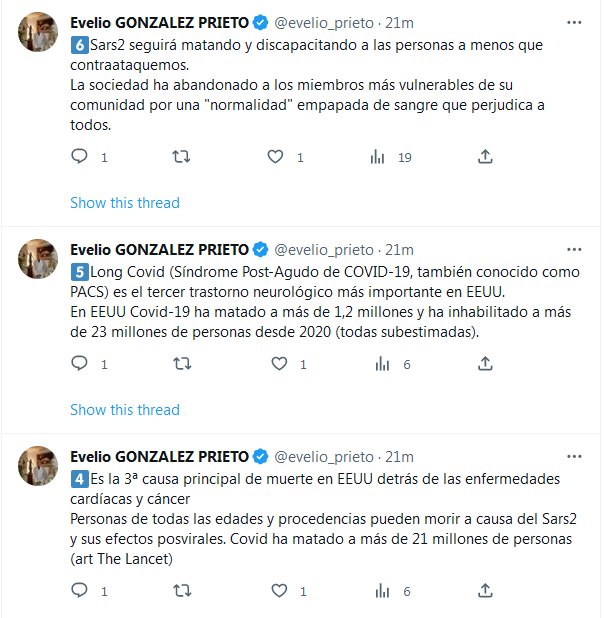Click author name on The Lancet tweet
The image size is (604, 618).
click(158, 457)
